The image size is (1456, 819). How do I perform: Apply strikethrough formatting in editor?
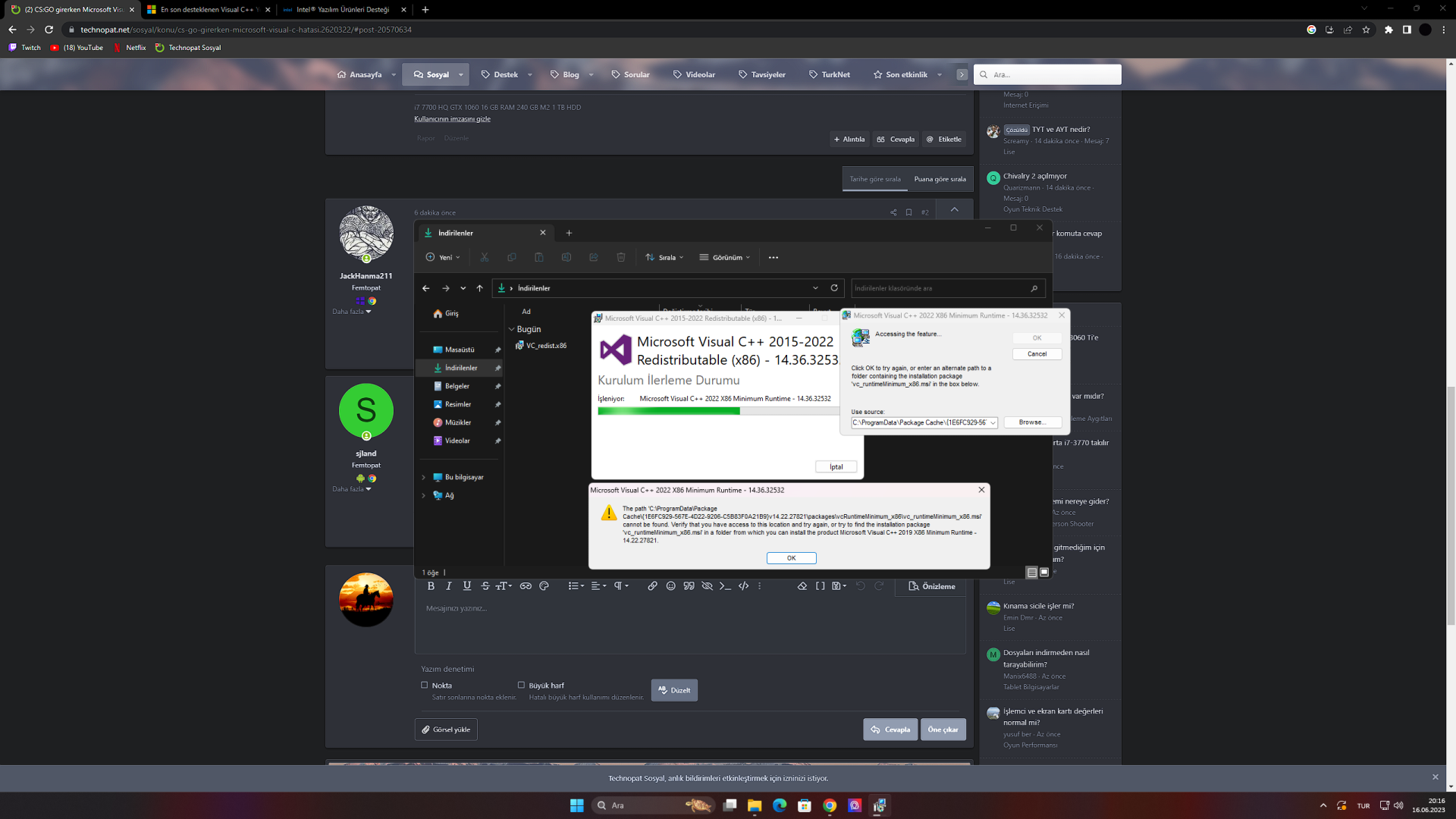click(485, 586)
